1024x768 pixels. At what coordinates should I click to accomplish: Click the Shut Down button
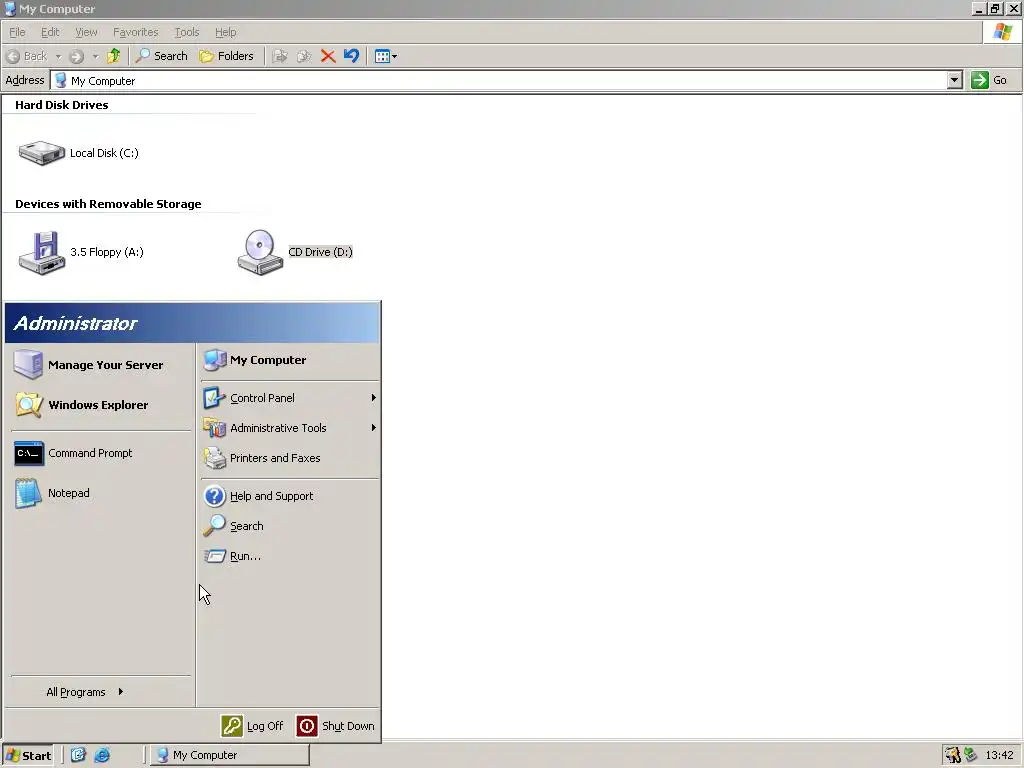coord(336,726)
